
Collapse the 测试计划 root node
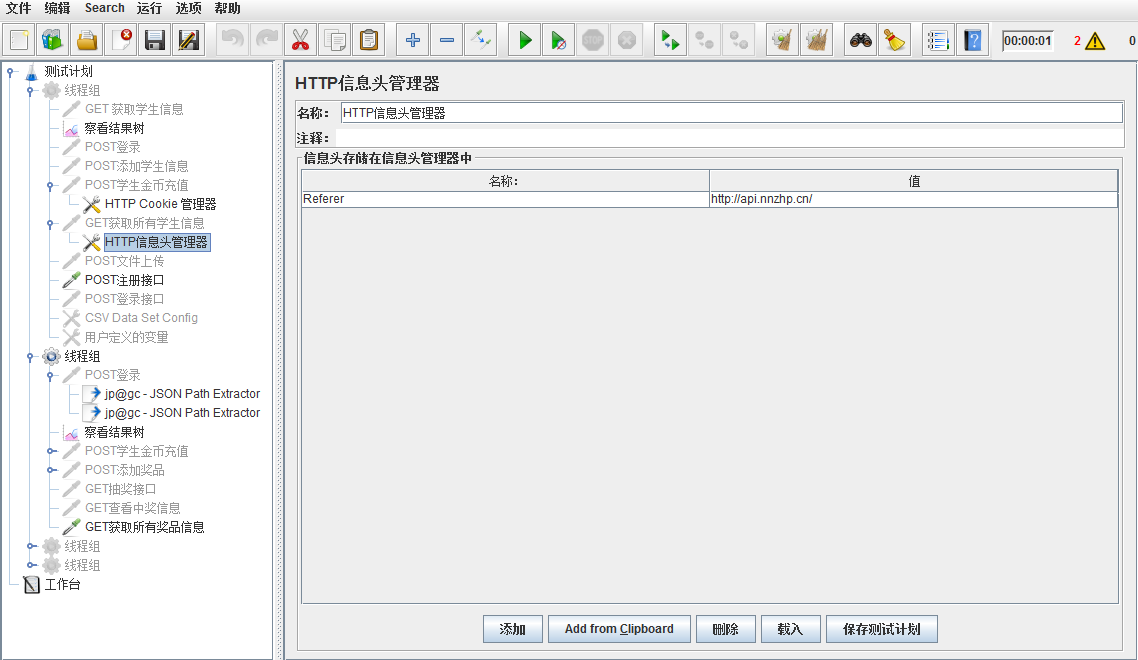[11, 71]
